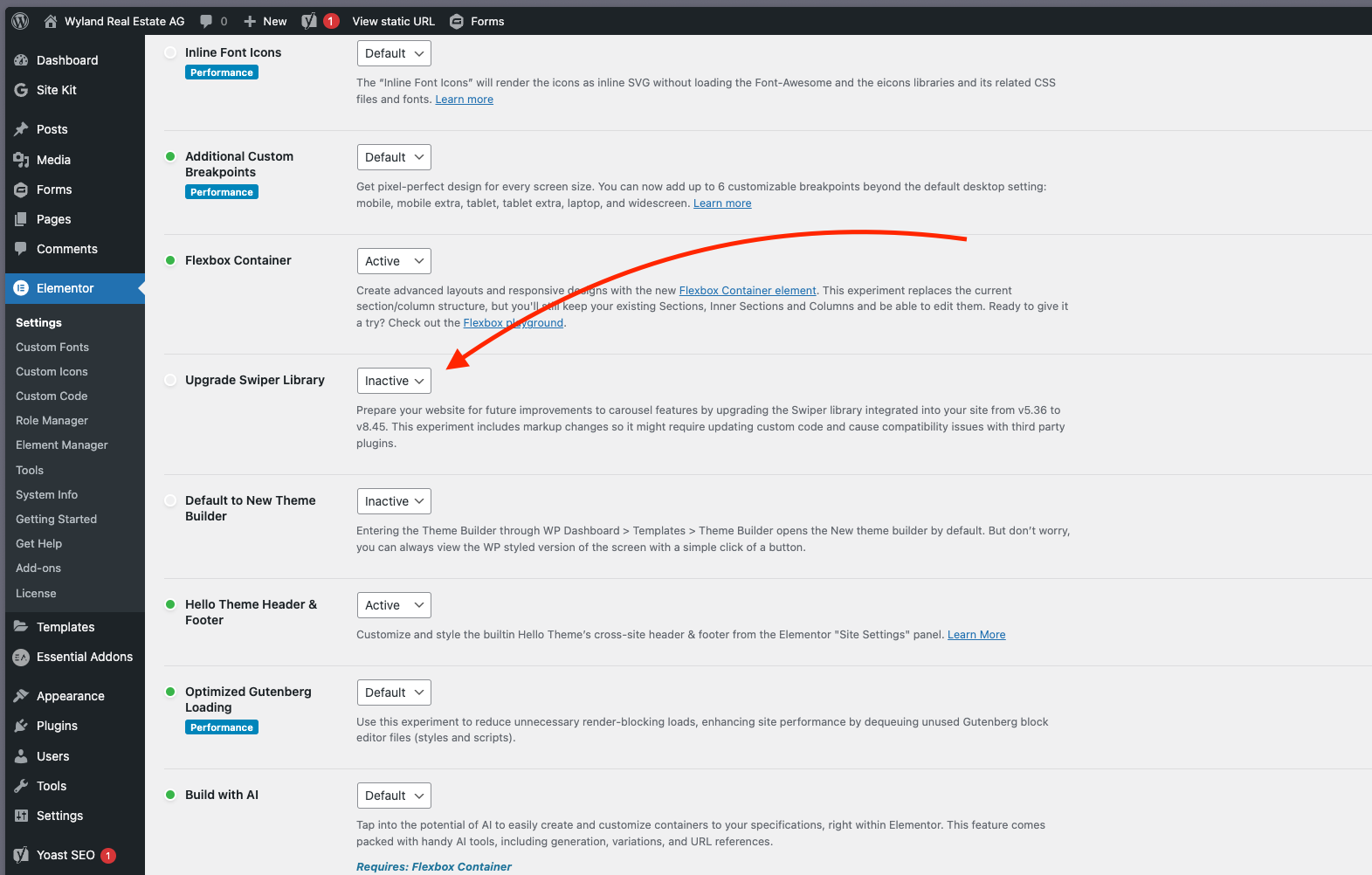Open Default to New Theme Builder dropdown
The width and height of the screenshot is (1372, 875).
[x=394, y=501]
